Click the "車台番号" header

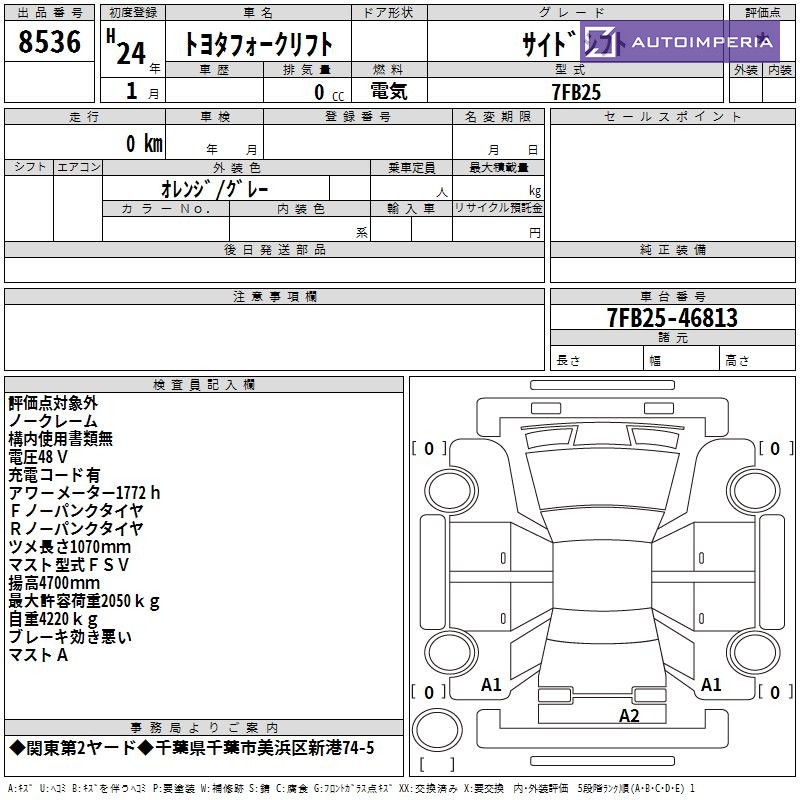tap(672, 296)
